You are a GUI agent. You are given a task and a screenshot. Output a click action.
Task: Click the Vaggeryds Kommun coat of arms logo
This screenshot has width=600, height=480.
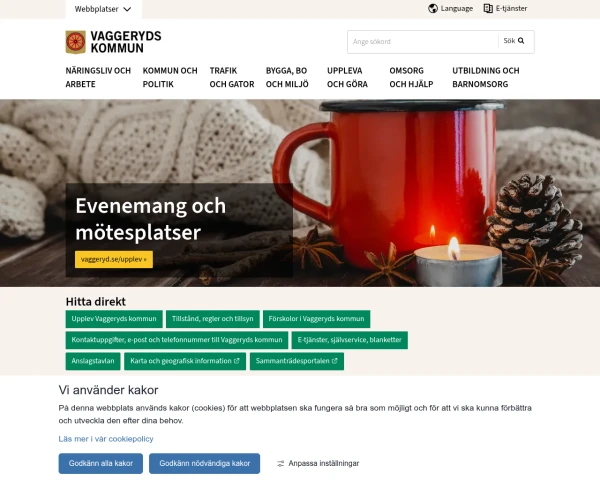[x=75, y=42]
